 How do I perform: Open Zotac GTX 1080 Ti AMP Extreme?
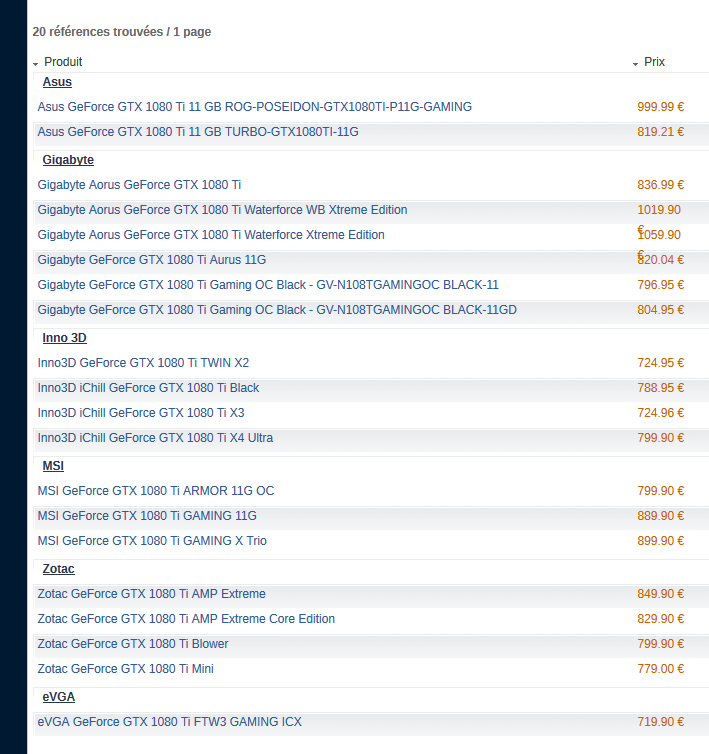(152, 593)
